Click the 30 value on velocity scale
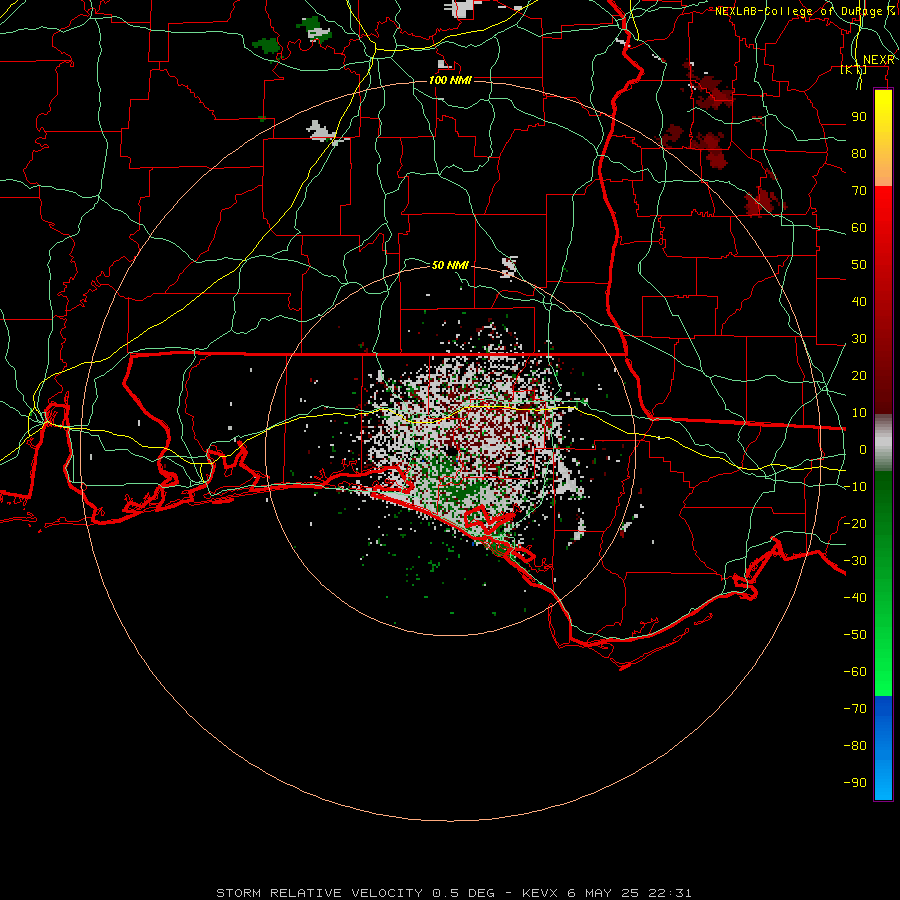The width and height of the screenshot is (900, 900). 859,339
